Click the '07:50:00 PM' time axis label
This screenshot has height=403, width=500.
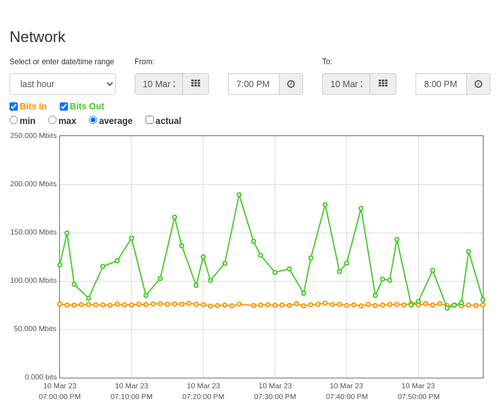coord(418,397)
